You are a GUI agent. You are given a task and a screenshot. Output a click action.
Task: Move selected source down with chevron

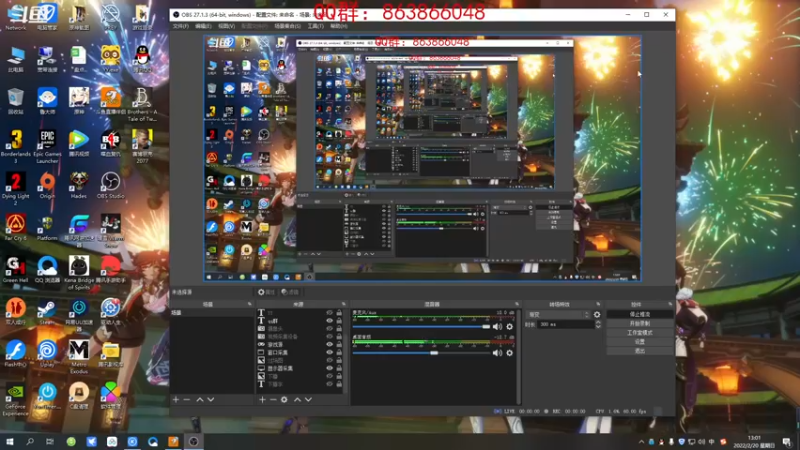[308, 399]
